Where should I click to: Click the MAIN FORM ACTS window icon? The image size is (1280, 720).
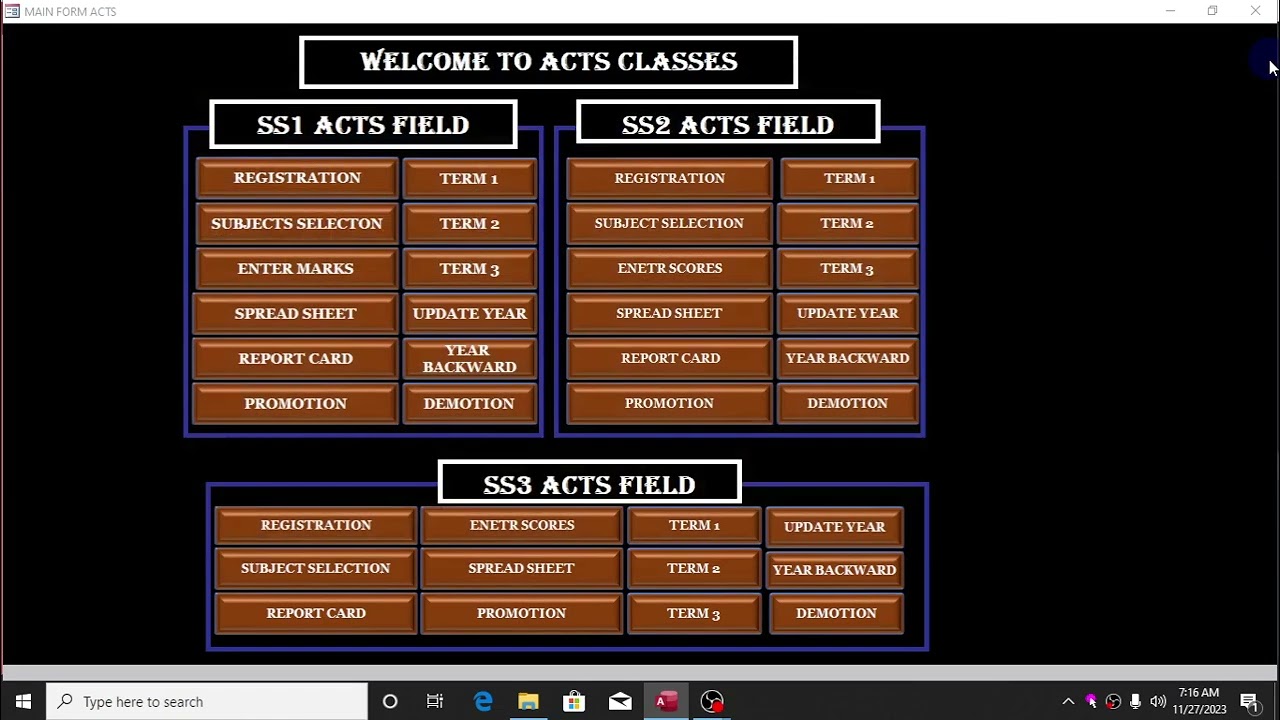12,11
